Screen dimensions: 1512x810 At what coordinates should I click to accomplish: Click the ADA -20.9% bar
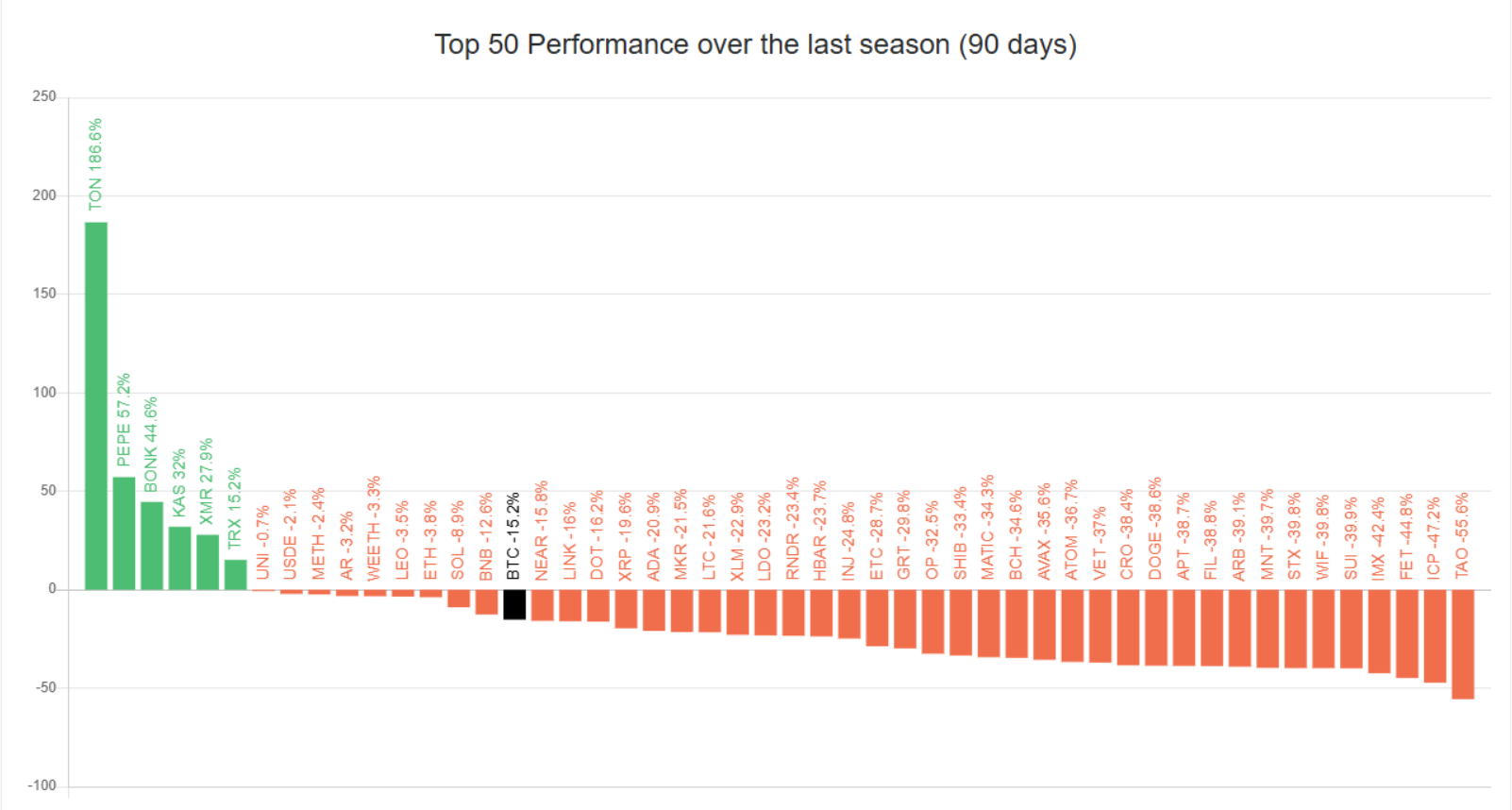(x=654, y=611)
